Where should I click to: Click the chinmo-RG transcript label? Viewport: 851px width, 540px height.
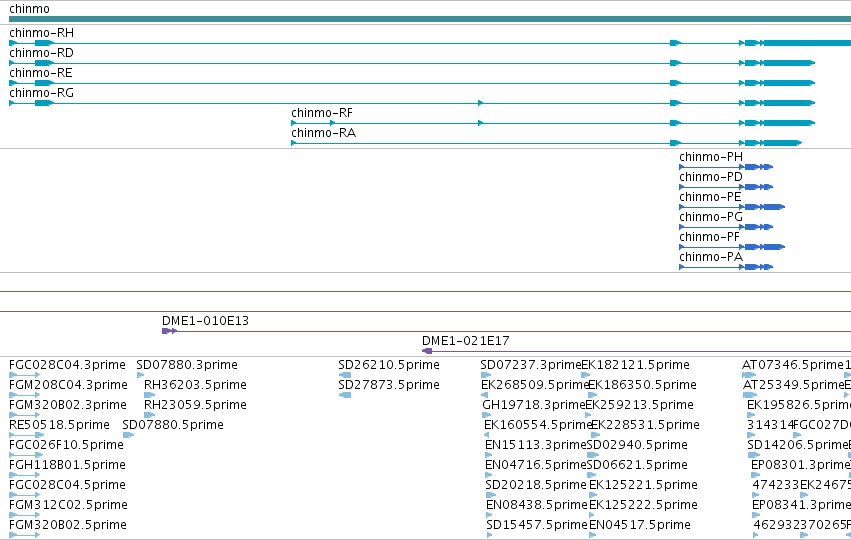pos(41,93)
